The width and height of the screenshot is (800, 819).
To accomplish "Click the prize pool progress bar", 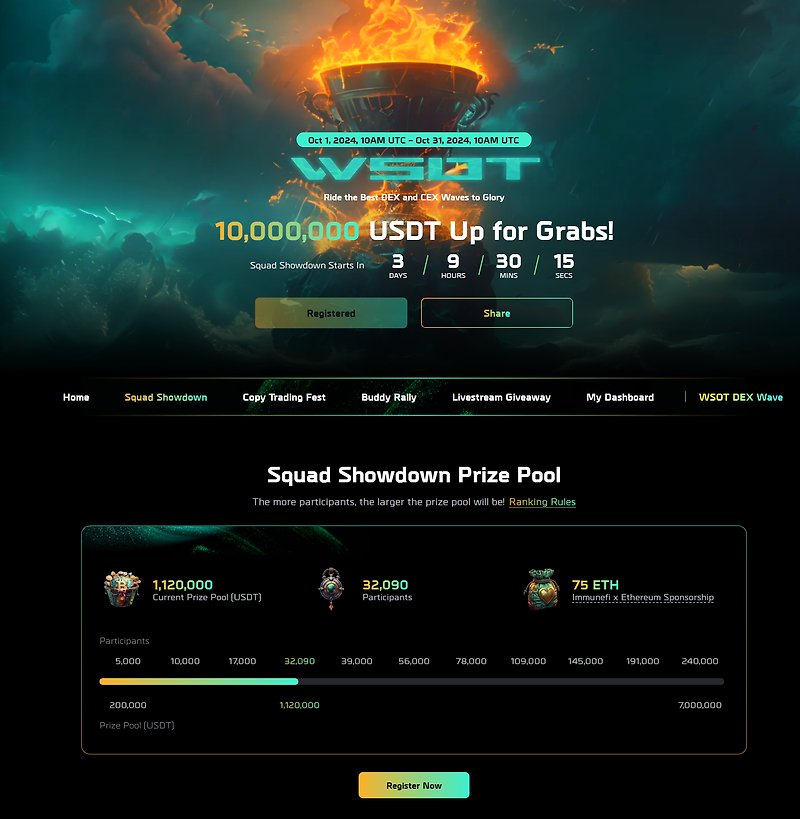I will (x=411, y=682).
